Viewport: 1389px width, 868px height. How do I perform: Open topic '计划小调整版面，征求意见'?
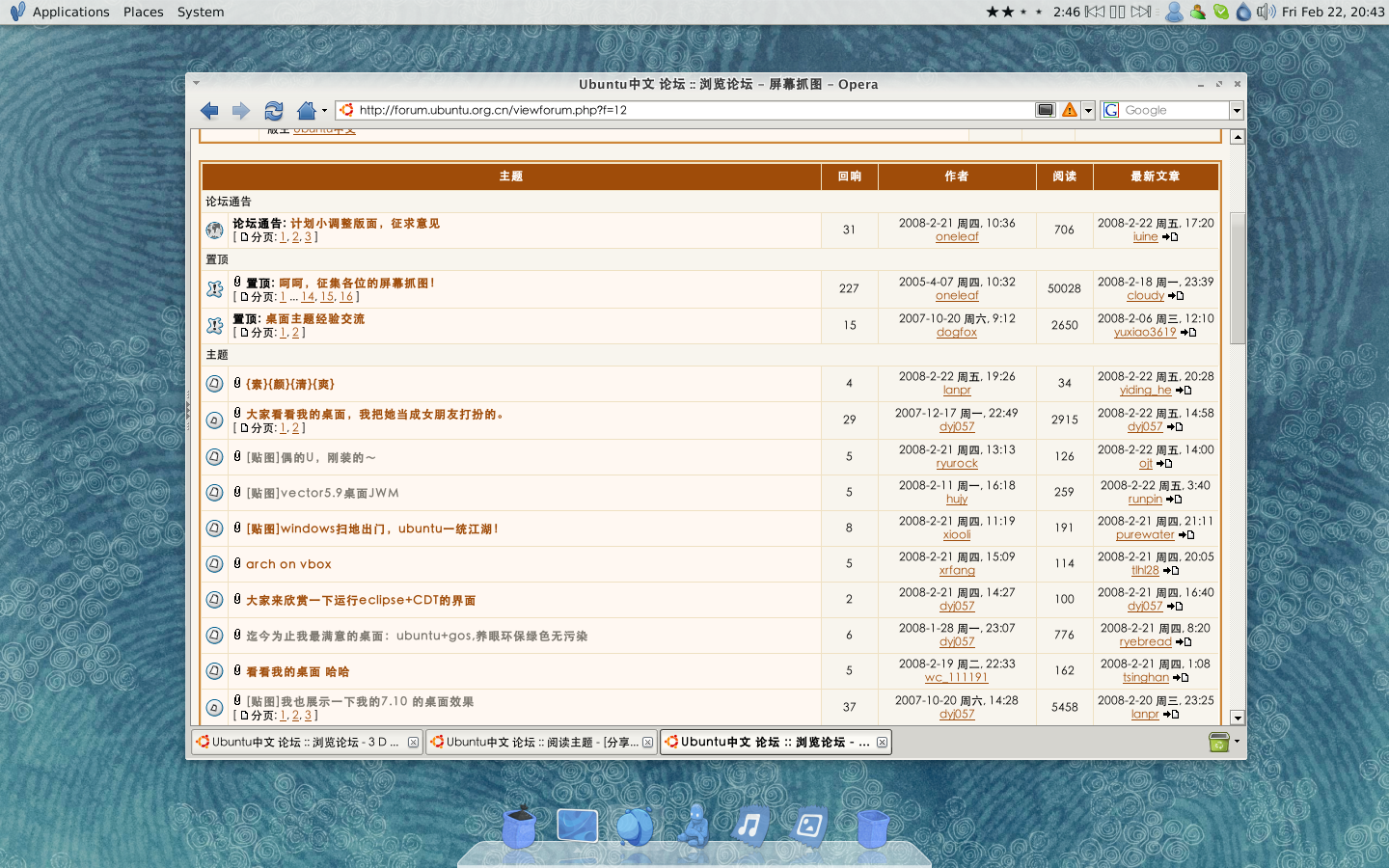pyautogui.click(x=365, y=223)
